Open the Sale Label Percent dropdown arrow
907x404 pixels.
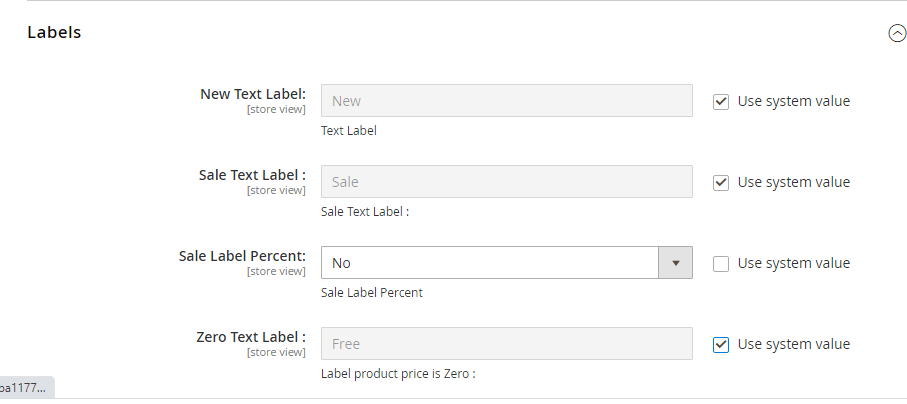[675, 263]
